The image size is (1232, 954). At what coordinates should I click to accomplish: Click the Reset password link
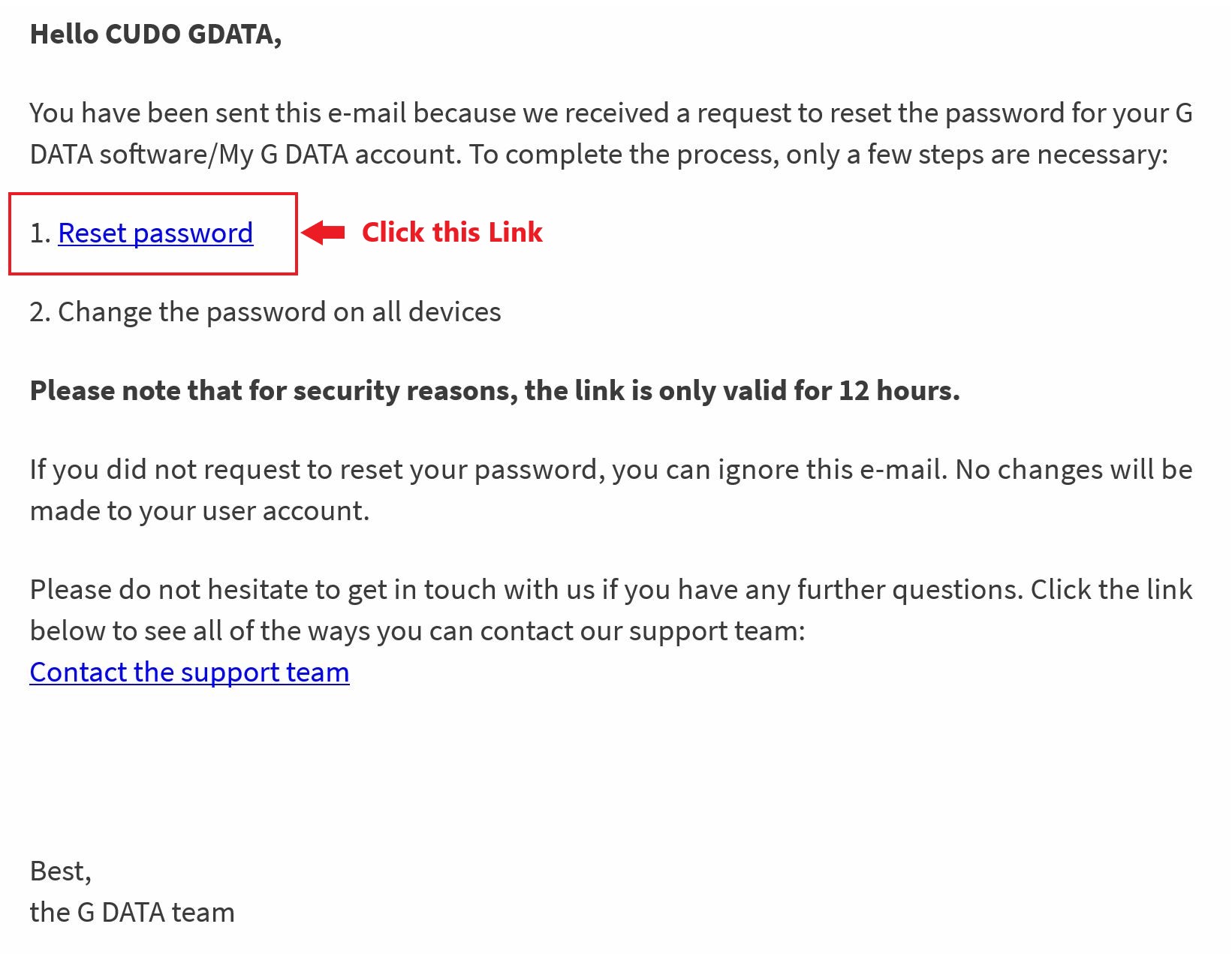(x=155, y=233)
